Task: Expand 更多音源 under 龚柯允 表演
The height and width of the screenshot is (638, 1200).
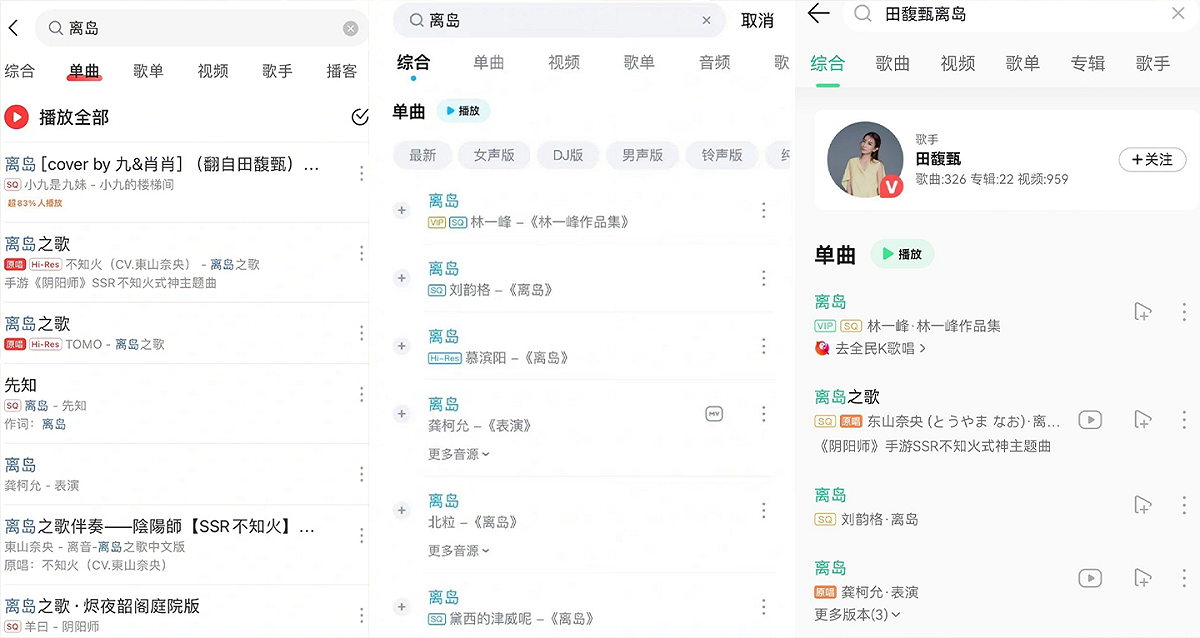Action: tap(459, 454)
